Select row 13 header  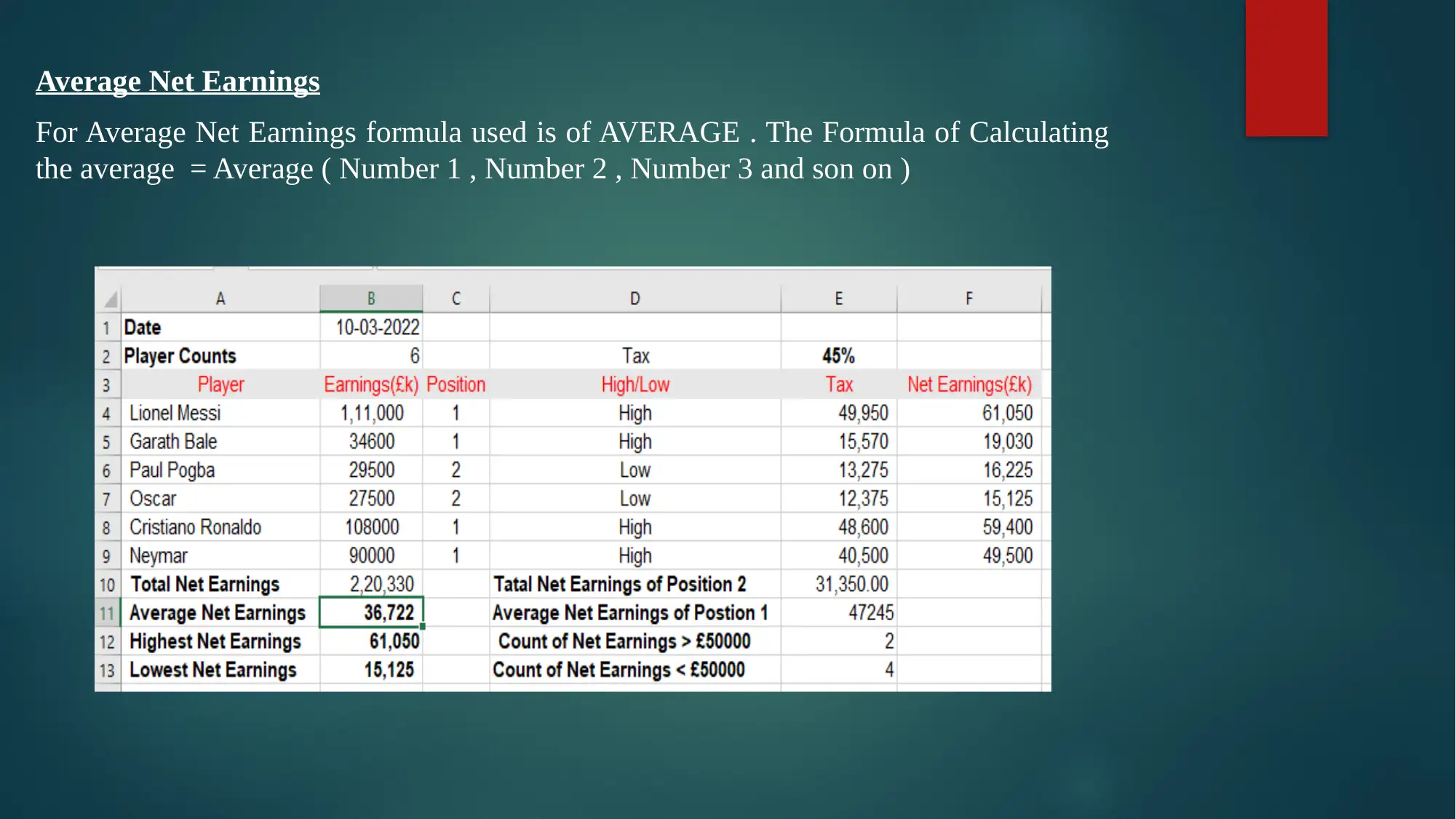[x=107, y=670]
